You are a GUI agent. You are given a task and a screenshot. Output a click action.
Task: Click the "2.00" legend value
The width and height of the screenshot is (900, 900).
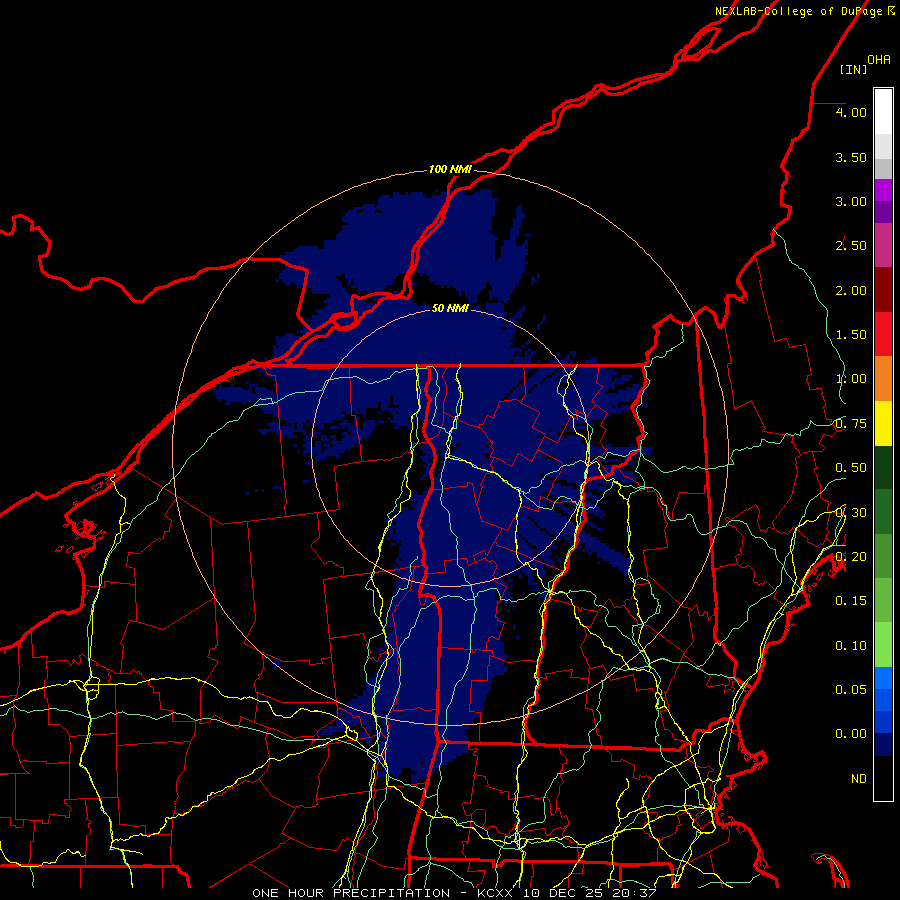click(851, 290)
